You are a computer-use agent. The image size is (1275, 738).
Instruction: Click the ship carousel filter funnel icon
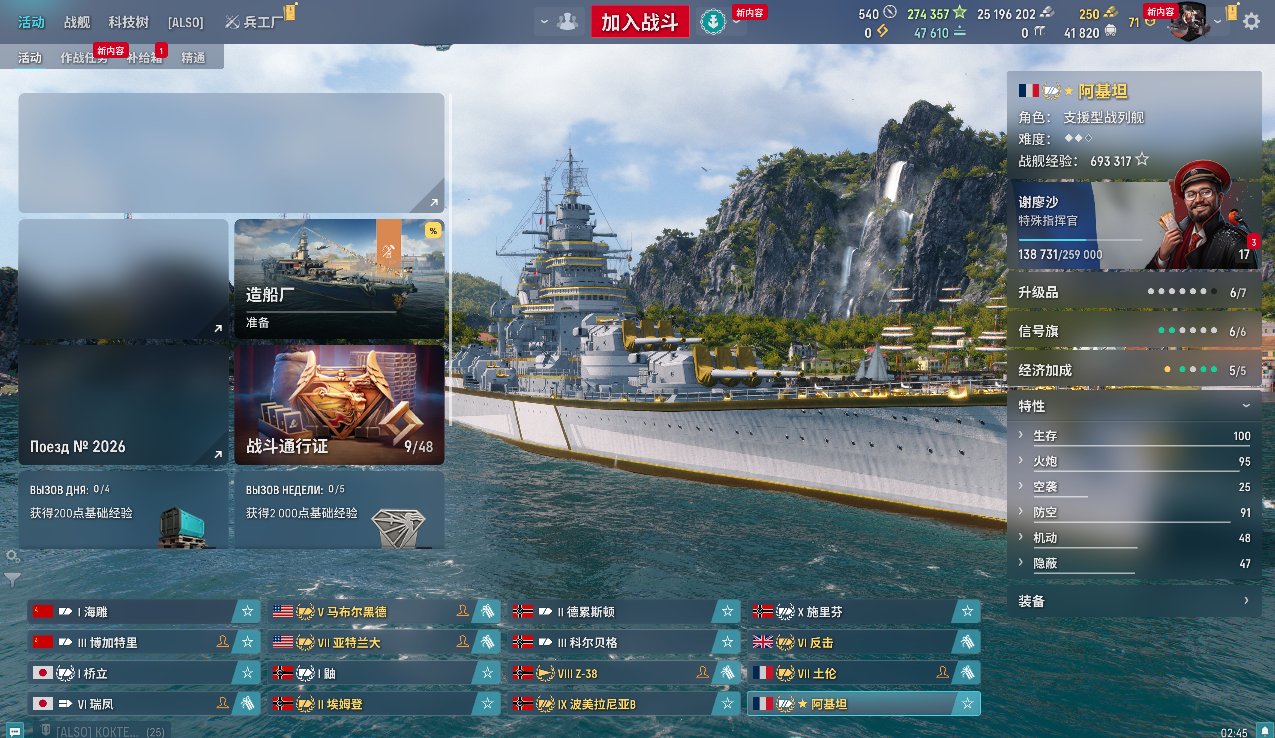12,578
